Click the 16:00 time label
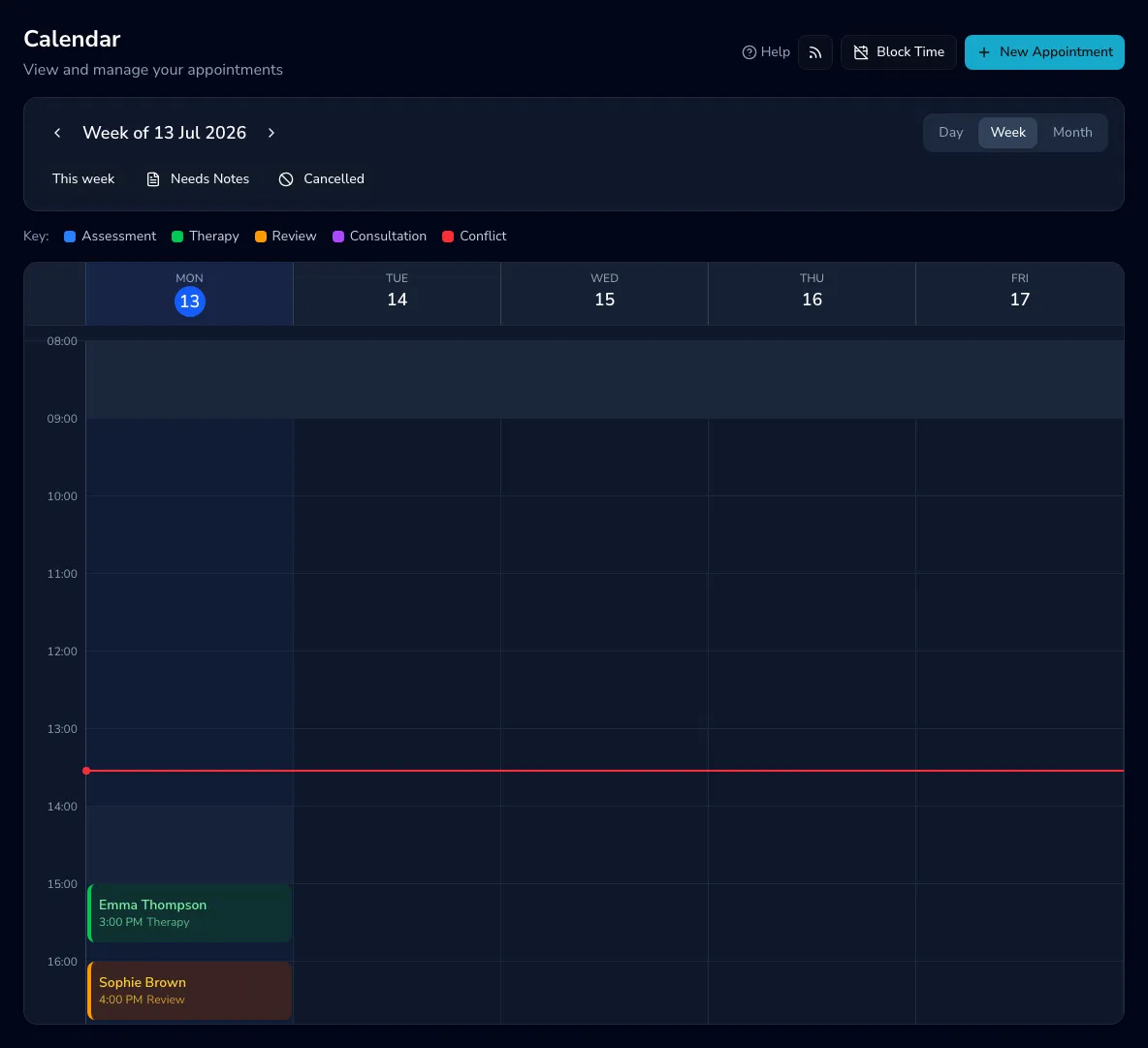 pos(62,962)
